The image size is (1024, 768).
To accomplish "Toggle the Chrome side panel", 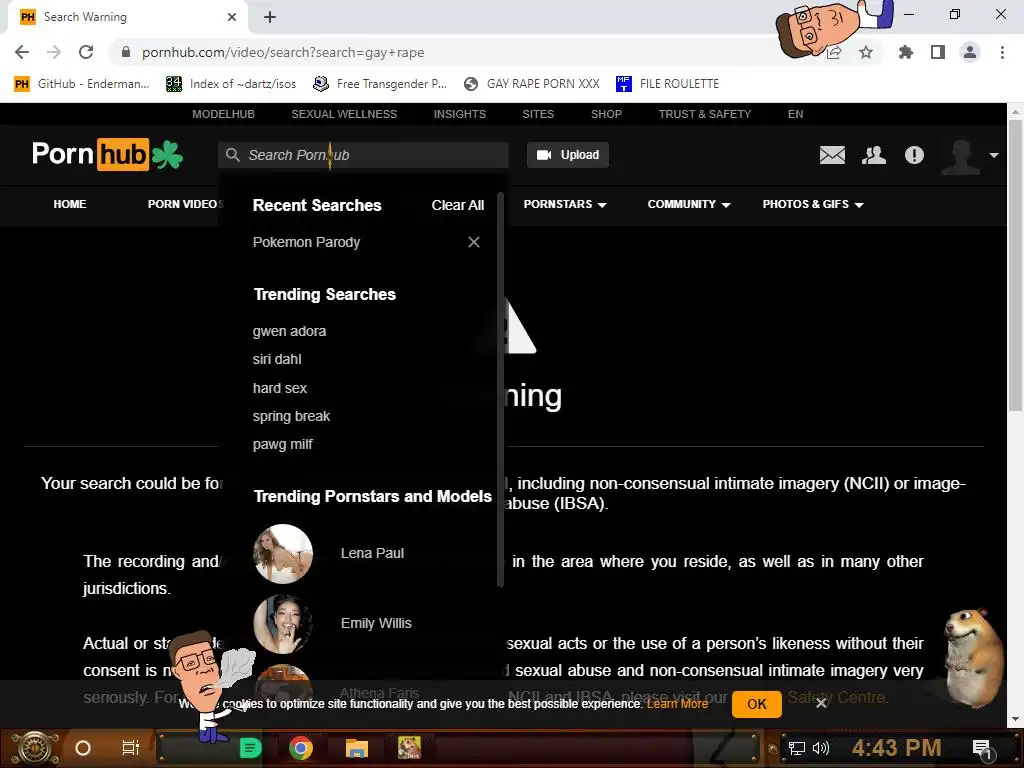I will pos(938,52).
